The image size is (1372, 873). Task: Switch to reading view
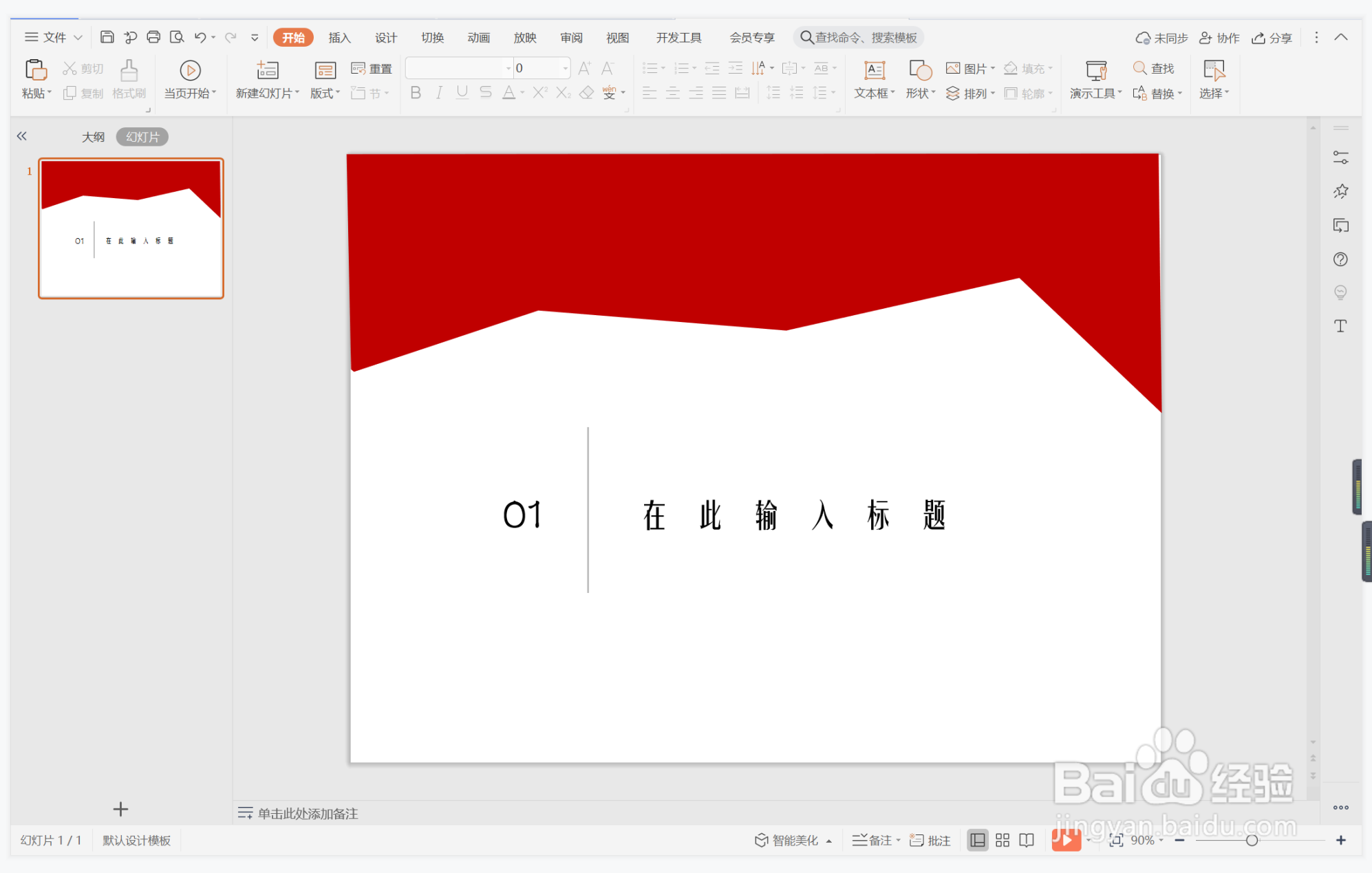point(1027,840)
